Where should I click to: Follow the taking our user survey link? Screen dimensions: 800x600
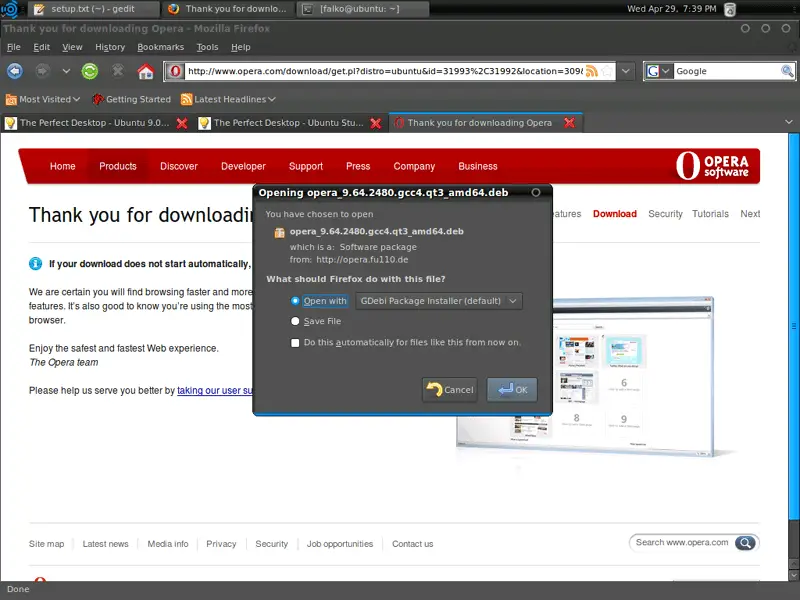[215, 390]
